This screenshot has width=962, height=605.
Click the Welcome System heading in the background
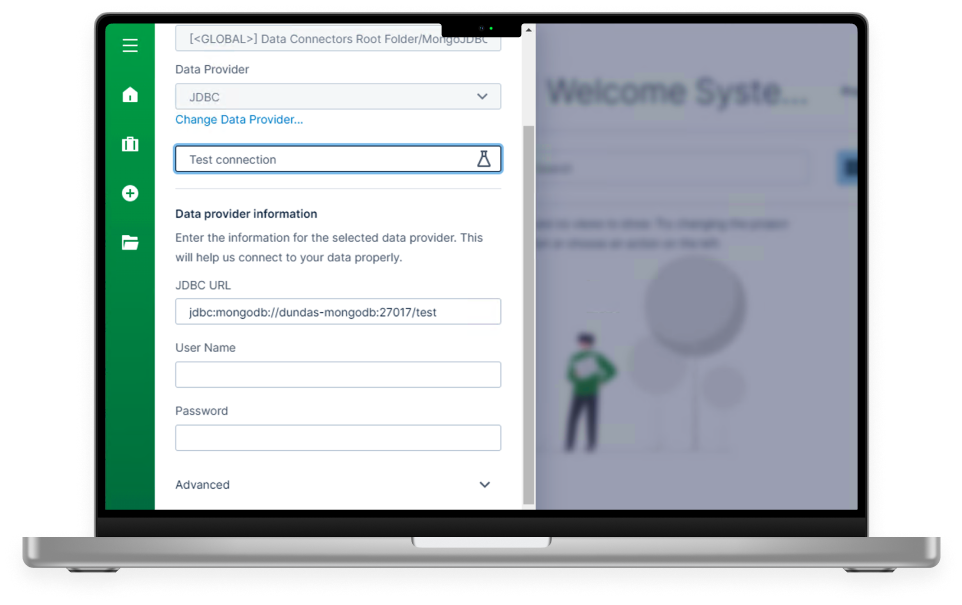pyautogui.click(x=677, y=93)
